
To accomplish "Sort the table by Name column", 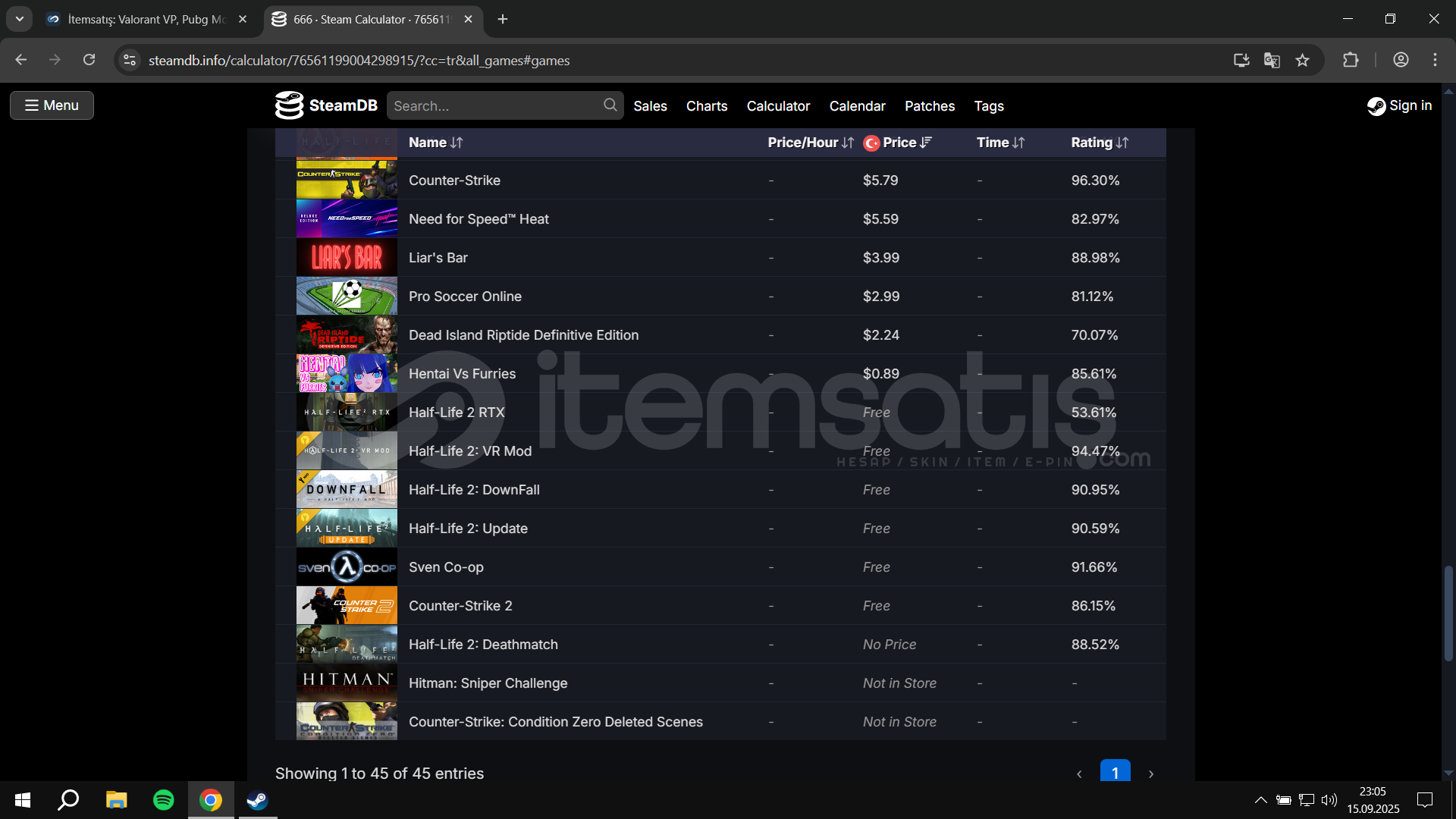I will click(435, 143).
